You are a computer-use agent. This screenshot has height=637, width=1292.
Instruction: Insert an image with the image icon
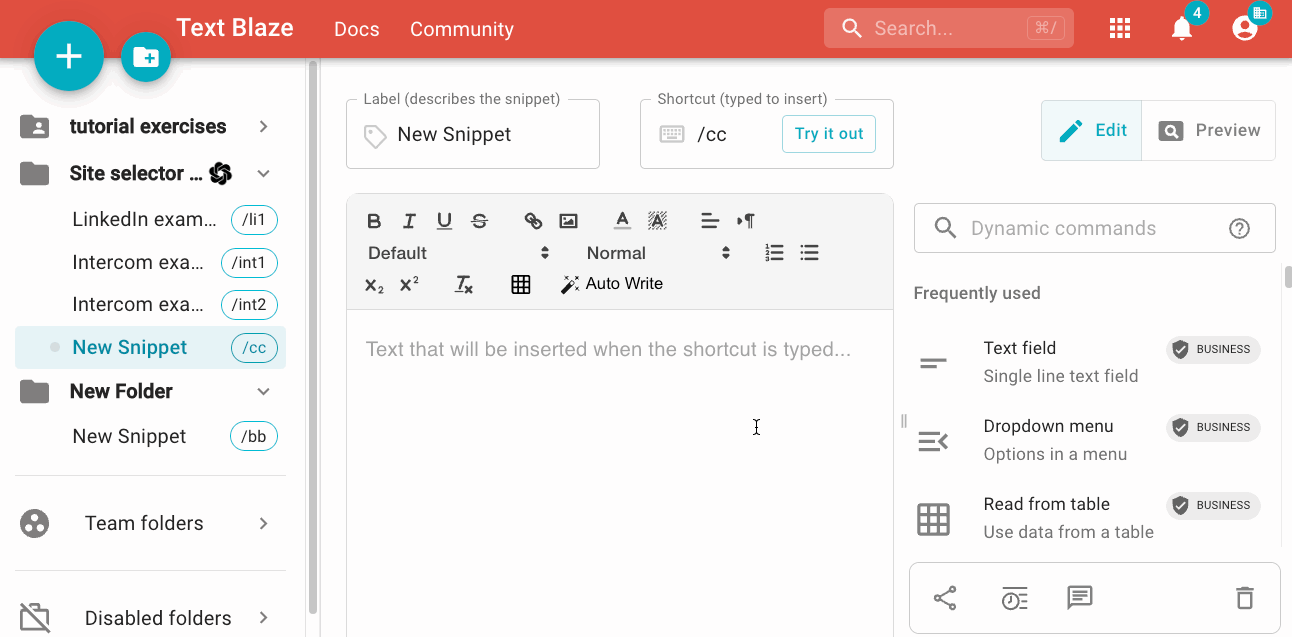(x=568, y=221)
